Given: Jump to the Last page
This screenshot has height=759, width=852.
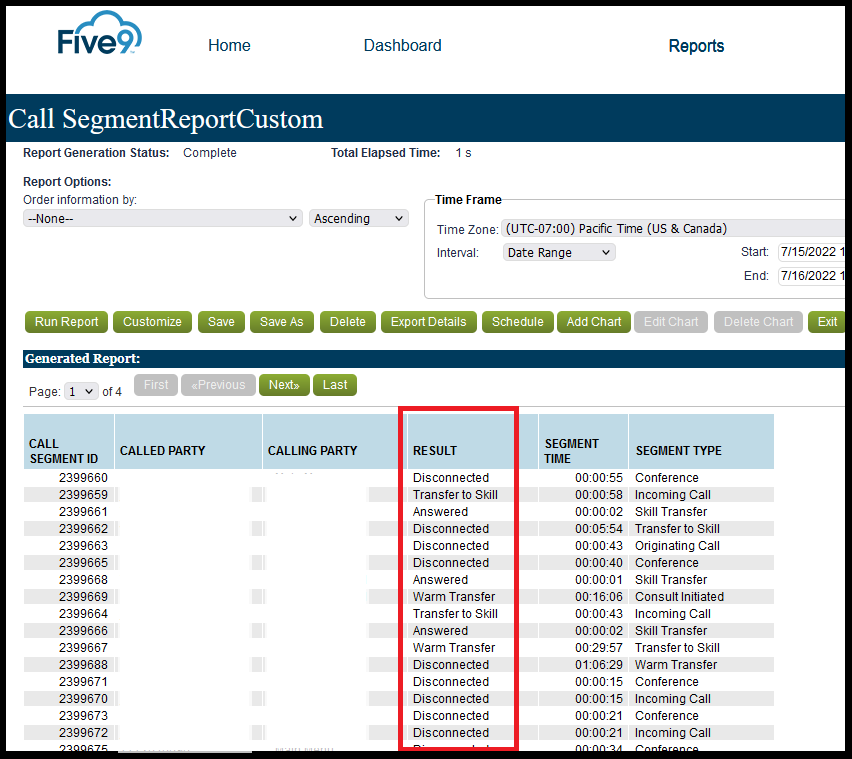Looking at the screenshot, I should (335, 385).
